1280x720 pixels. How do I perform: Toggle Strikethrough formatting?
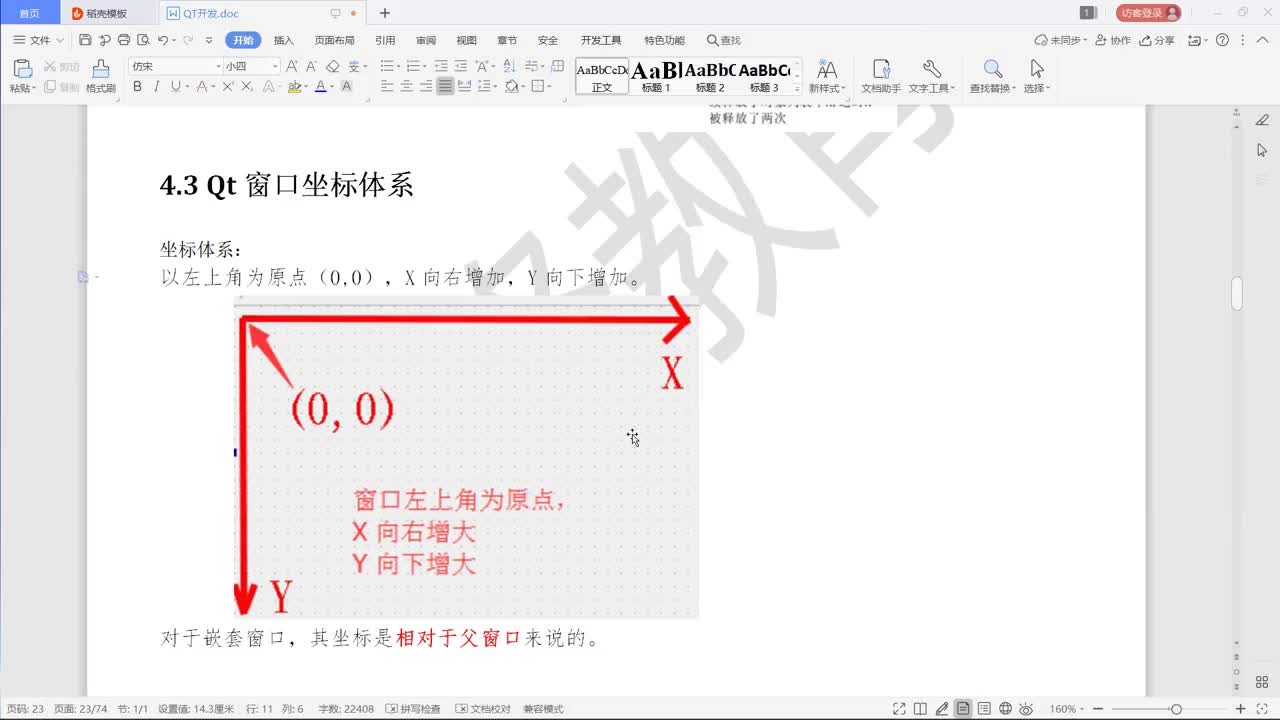click(x=201, y=87)
